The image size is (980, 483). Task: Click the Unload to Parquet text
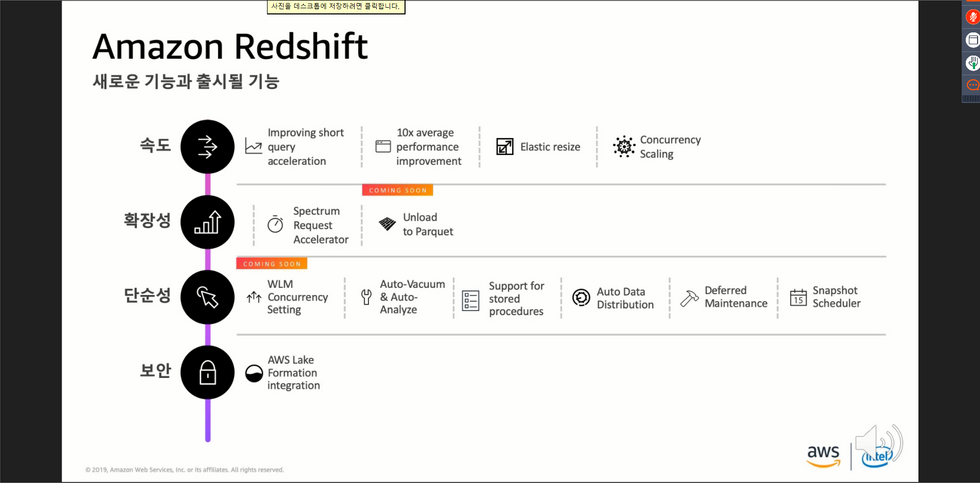428,224
